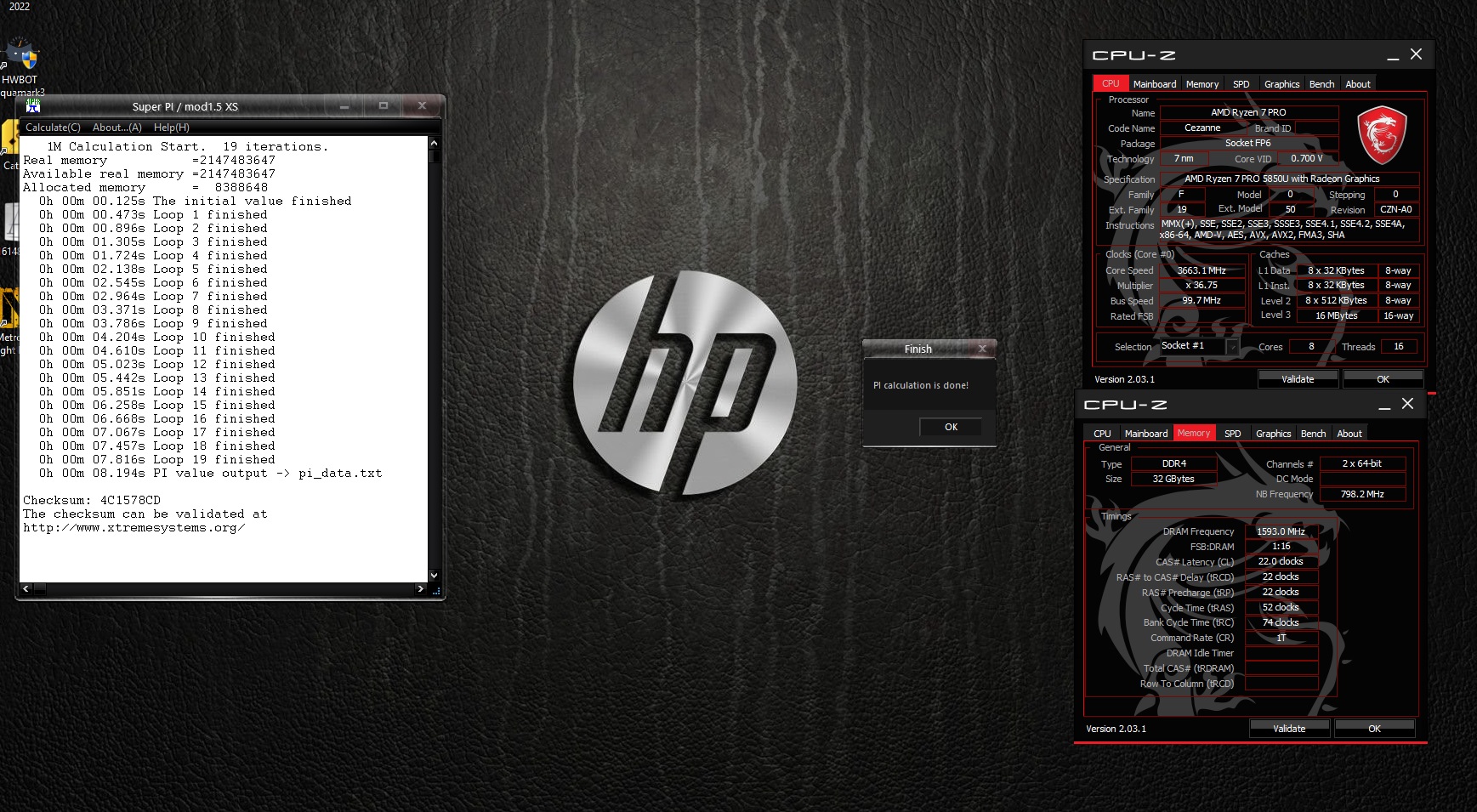The image size is (1477, 812).
Task: Click the Level 3 cache value 16 MBytes
Action: pos(1336,315)
